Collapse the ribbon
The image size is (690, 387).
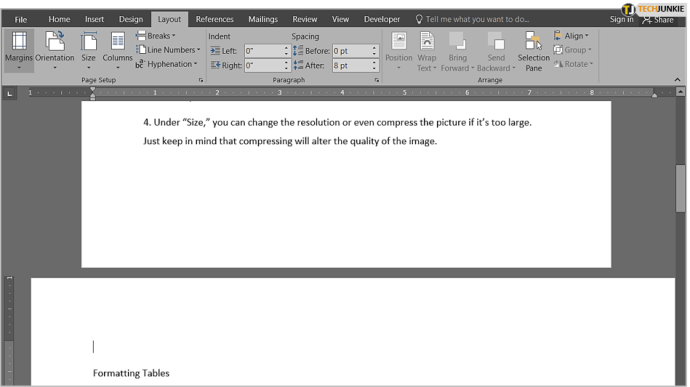pos(677,80)
